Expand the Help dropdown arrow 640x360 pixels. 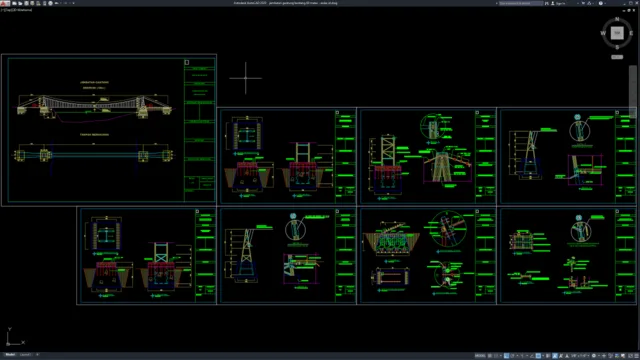[605, 3]
